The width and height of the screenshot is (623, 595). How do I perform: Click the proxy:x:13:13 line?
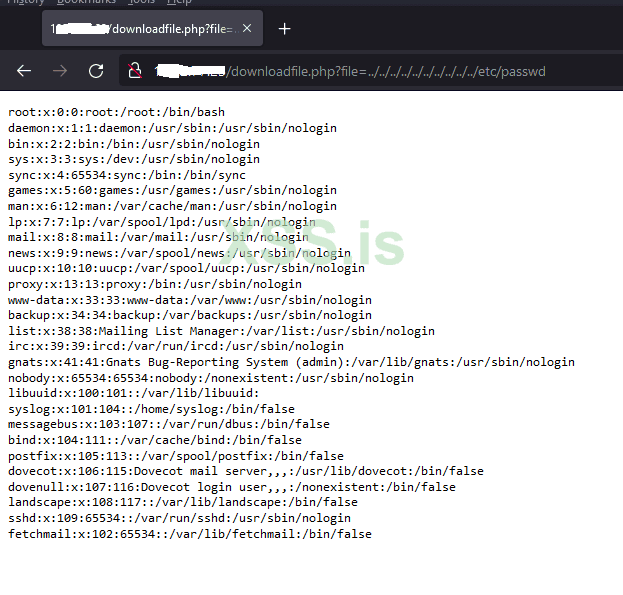coord(155,284)
